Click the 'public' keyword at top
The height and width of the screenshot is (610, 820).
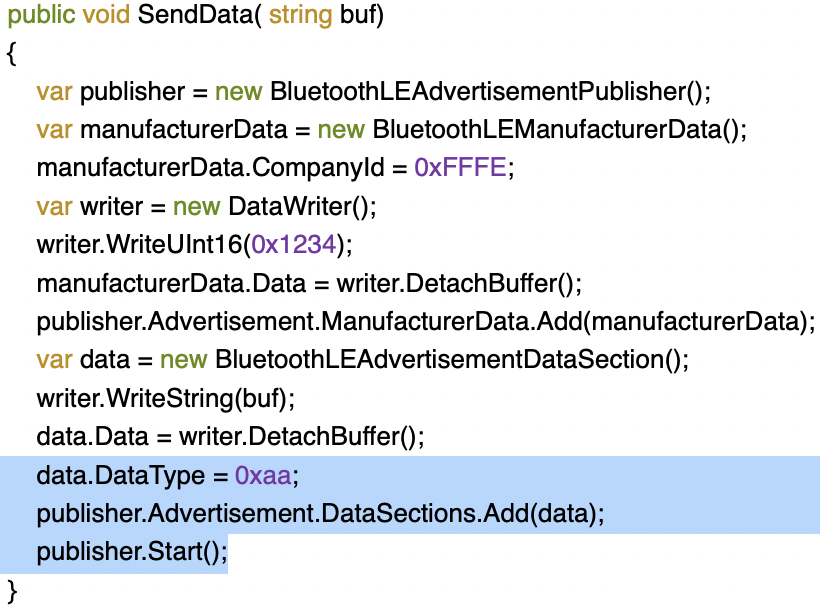(41, 18)
